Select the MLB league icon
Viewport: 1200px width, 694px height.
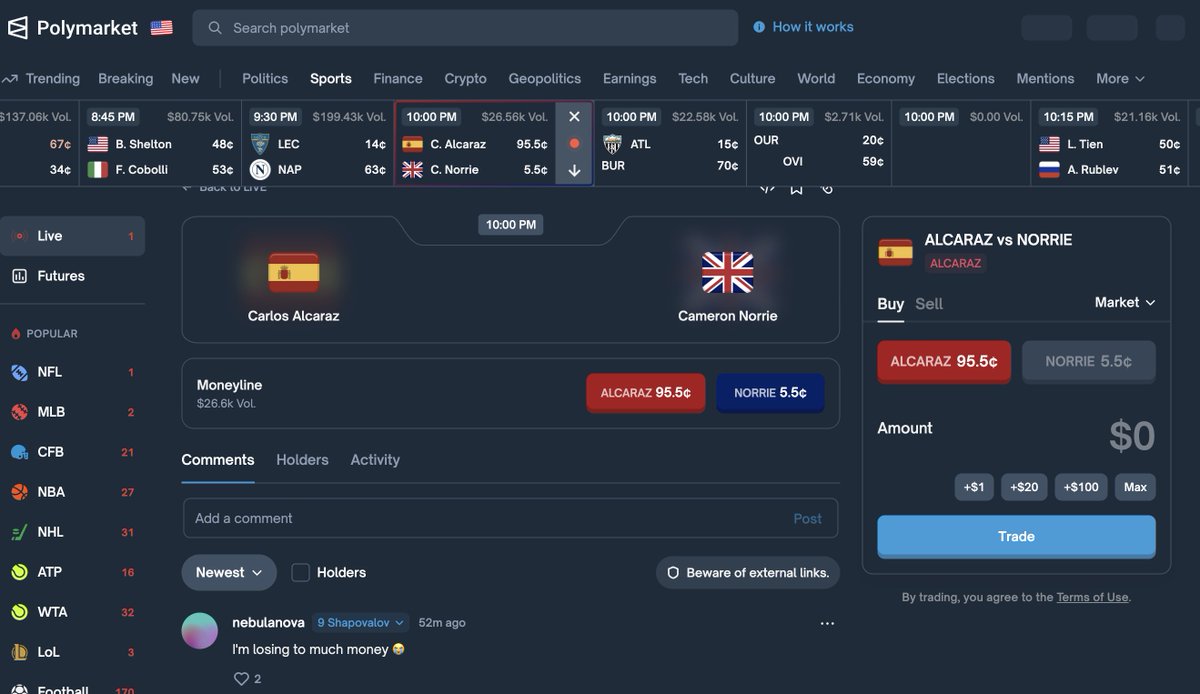coord(19,412)
